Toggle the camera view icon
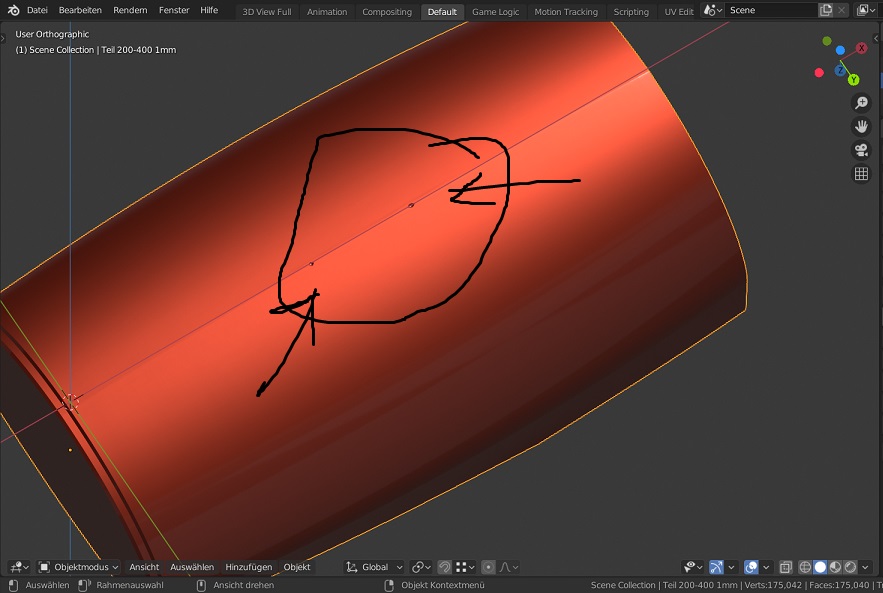 (x=860, y=150)
